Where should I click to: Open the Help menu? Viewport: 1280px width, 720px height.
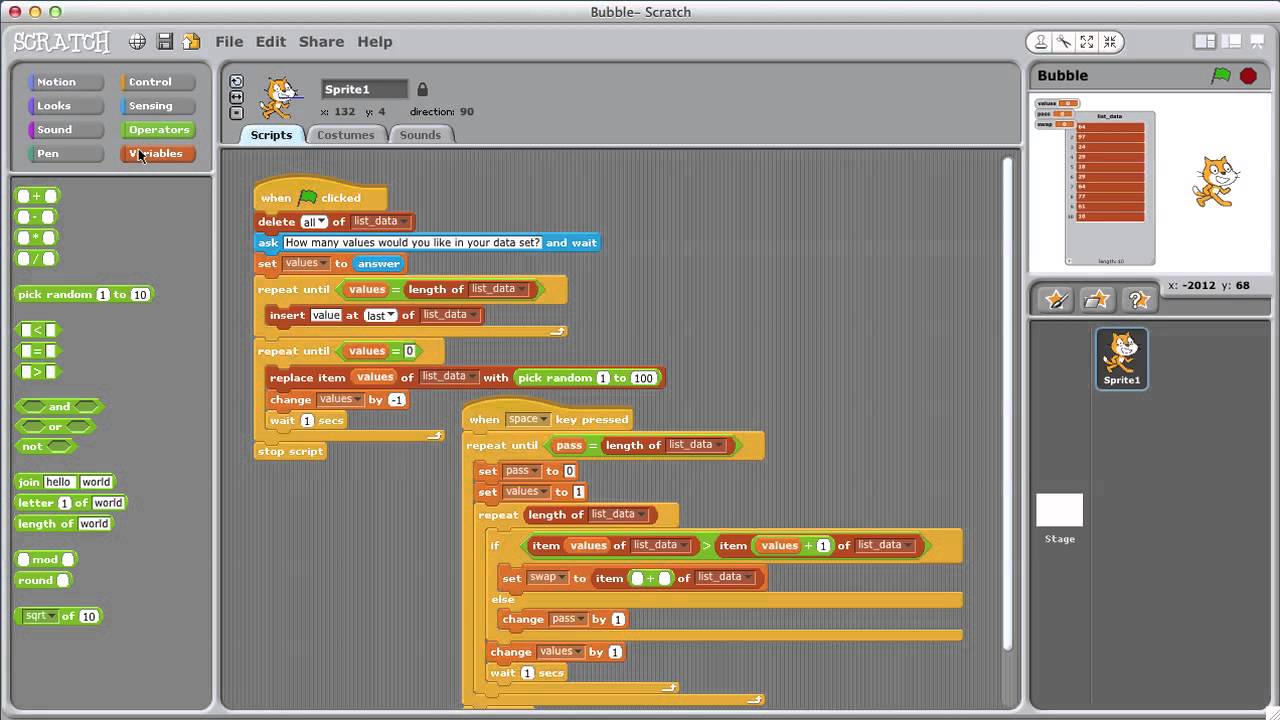coord(375,42)
